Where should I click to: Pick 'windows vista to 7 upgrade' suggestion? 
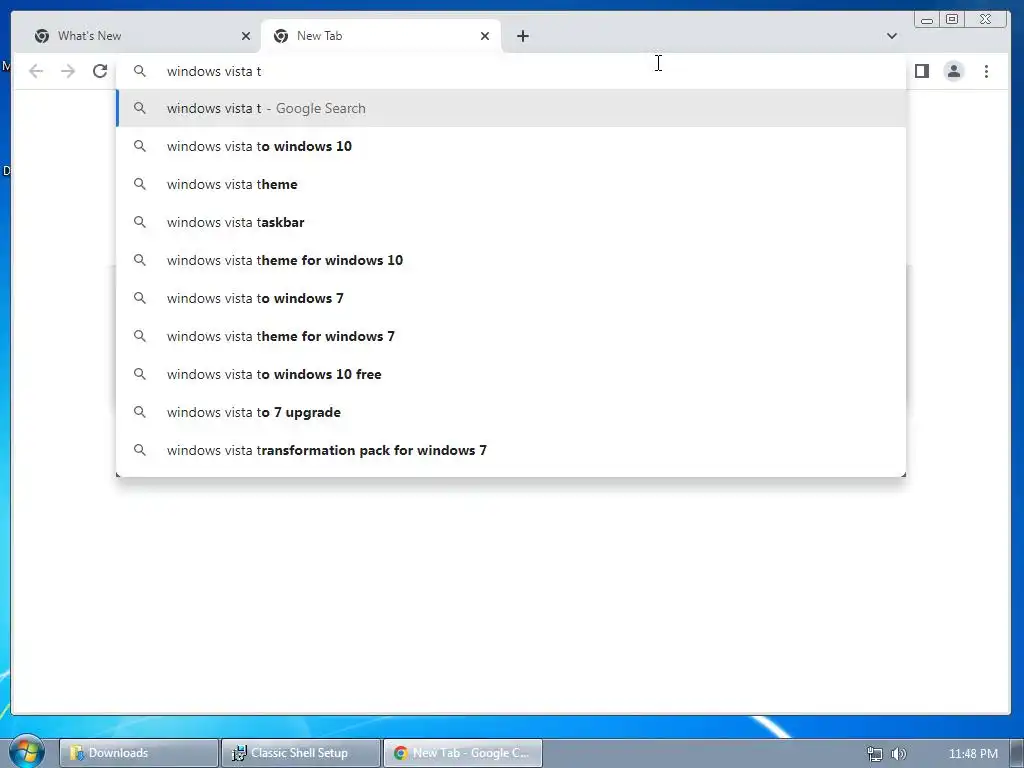(x=511, y=412)
